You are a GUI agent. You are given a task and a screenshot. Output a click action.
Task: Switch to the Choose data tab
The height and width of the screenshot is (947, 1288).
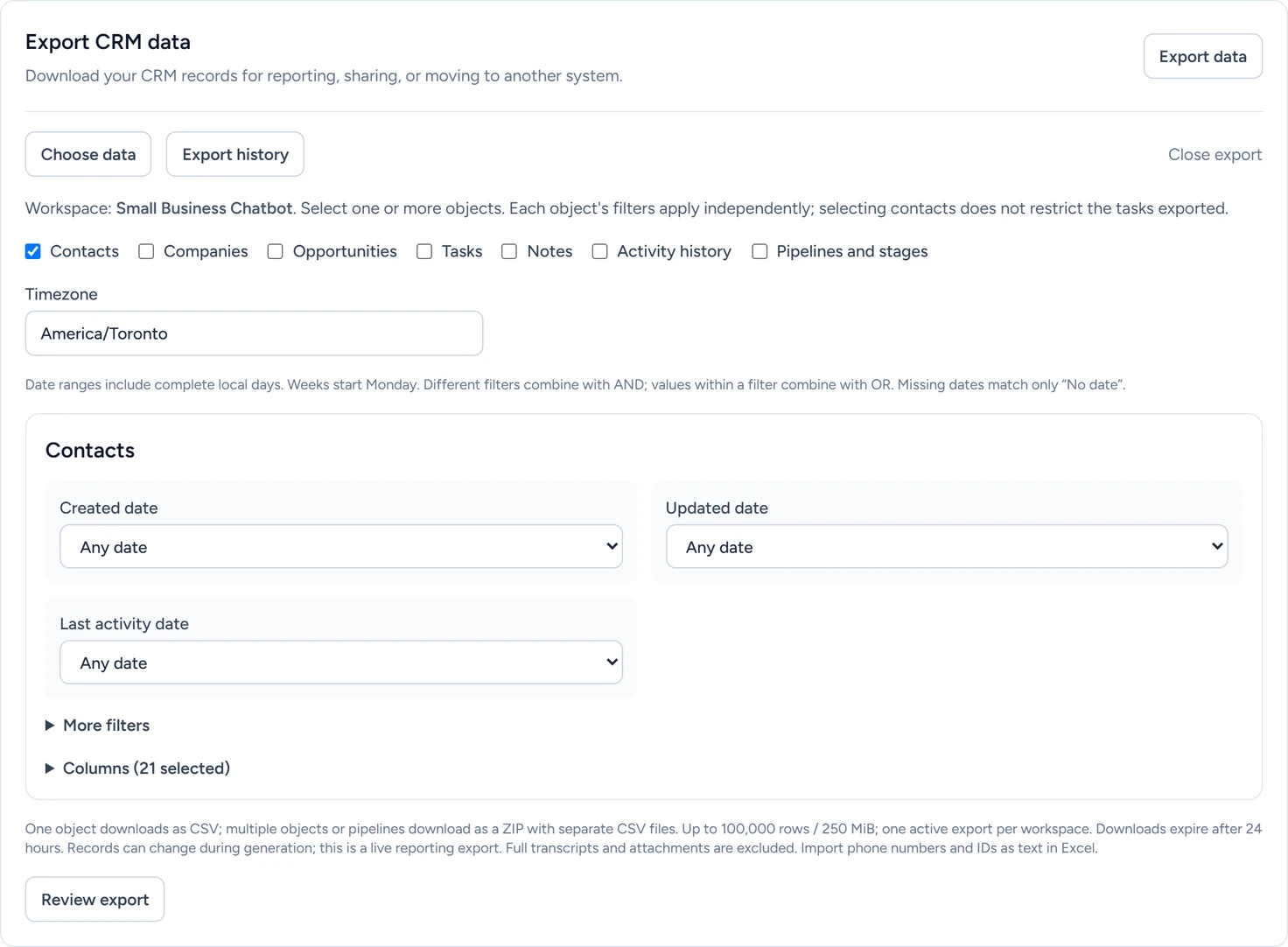pos(88,154)
